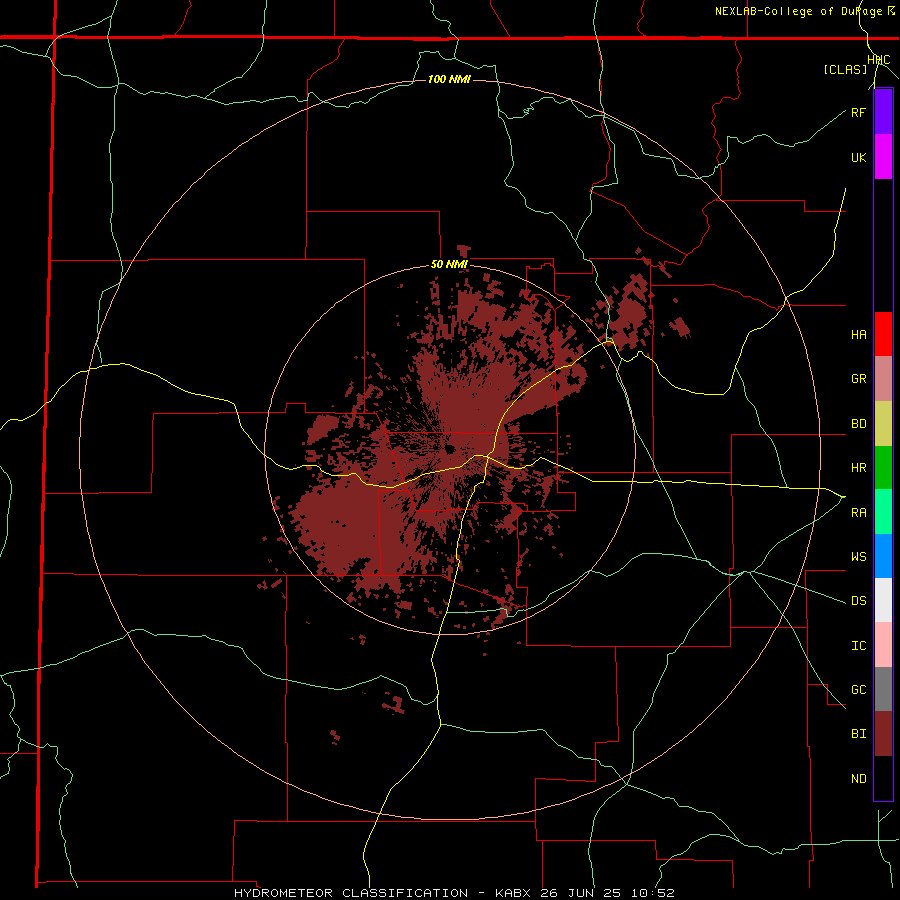Click the ND black legend swatch
The image size is (900, 900).
click(x=883, y=778)
